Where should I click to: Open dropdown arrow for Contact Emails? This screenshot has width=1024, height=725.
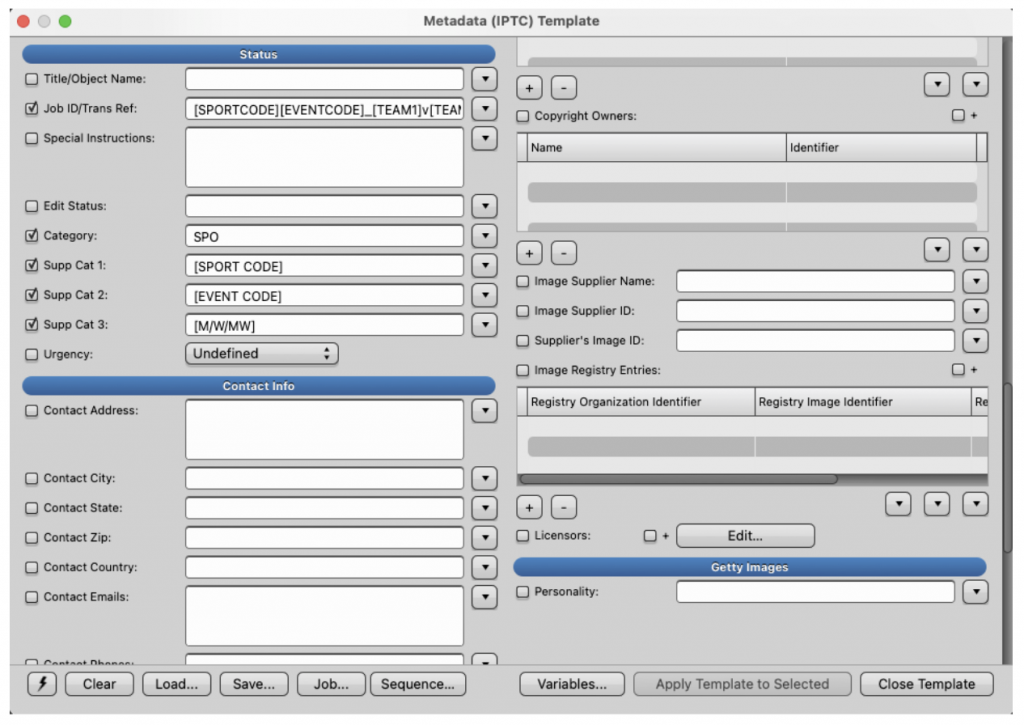coord(485,597)
